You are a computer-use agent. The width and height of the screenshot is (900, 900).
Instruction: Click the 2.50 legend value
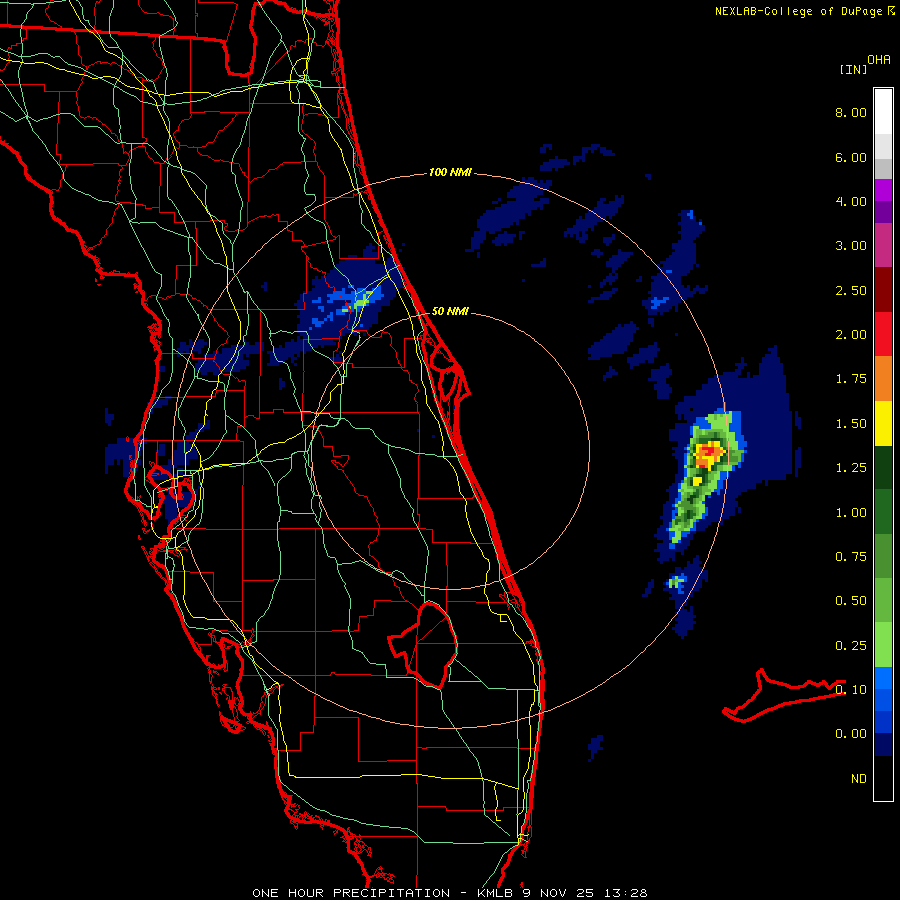[x=851, y=290]
